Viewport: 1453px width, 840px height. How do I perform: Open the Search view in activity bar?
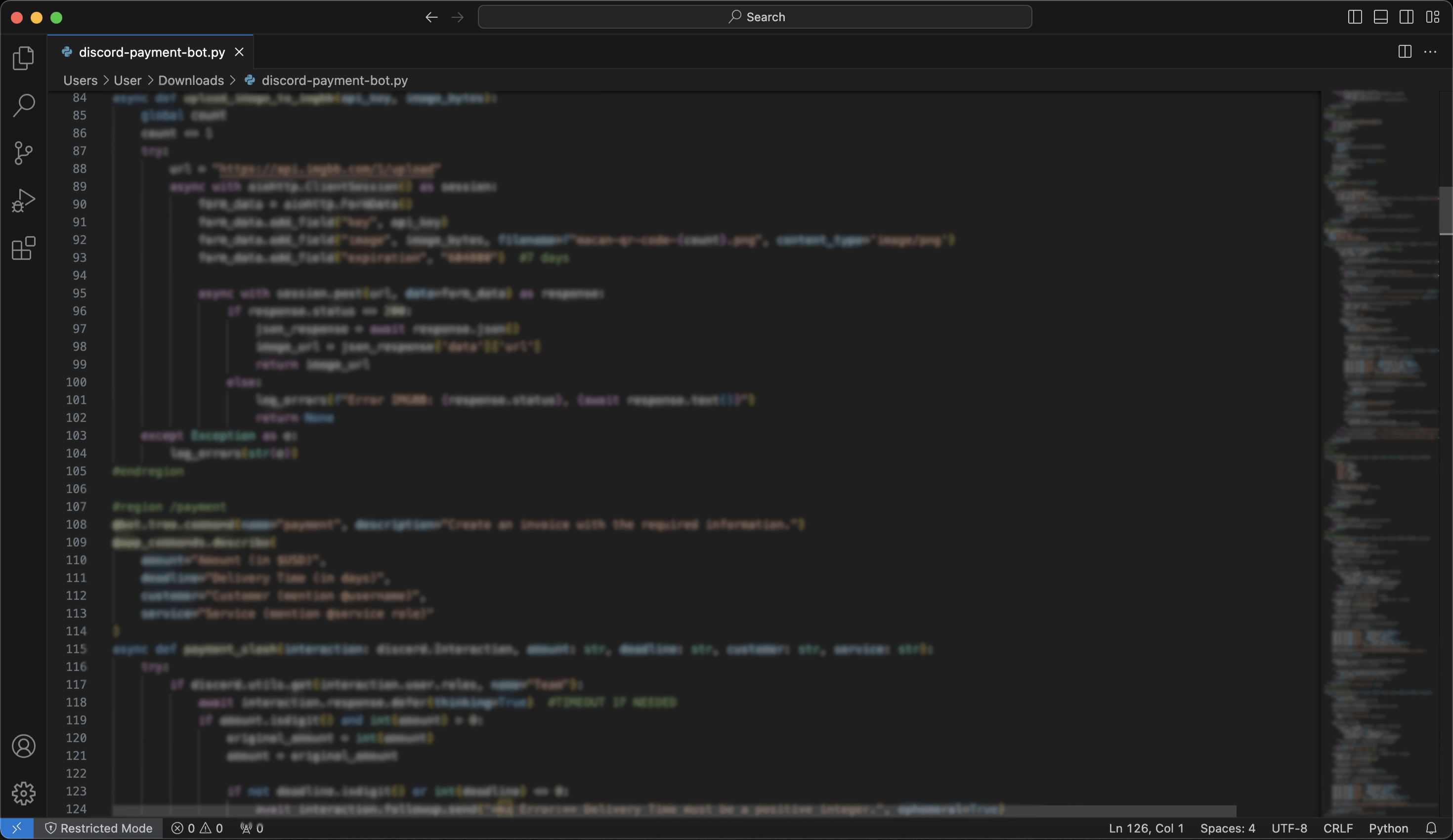coord(23,105)
